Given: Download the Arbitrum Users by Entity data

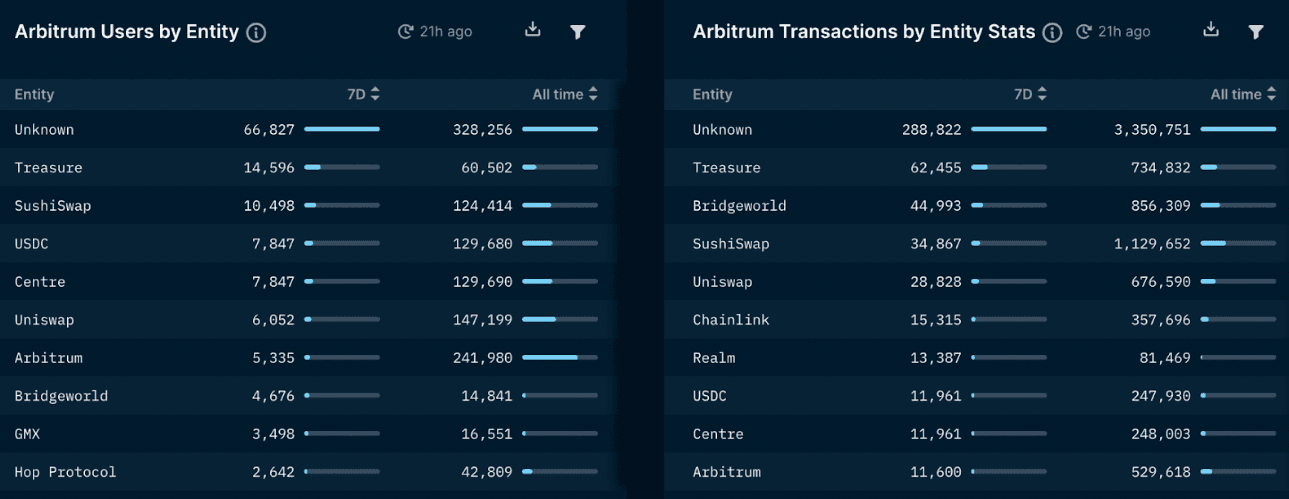Looking at the screenshot, I should pos(533,30).
